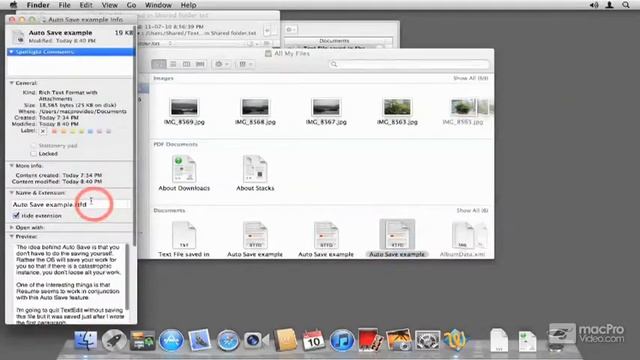640x360 pixels.
Task: Open the Apple menu
Action: pyautogui.click(x=13, y=5)
